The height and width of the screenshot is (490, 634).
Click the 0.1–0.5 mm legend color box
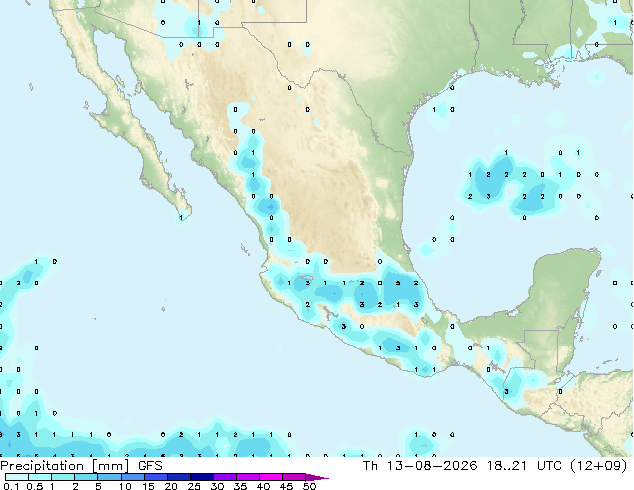pos(17,477)
